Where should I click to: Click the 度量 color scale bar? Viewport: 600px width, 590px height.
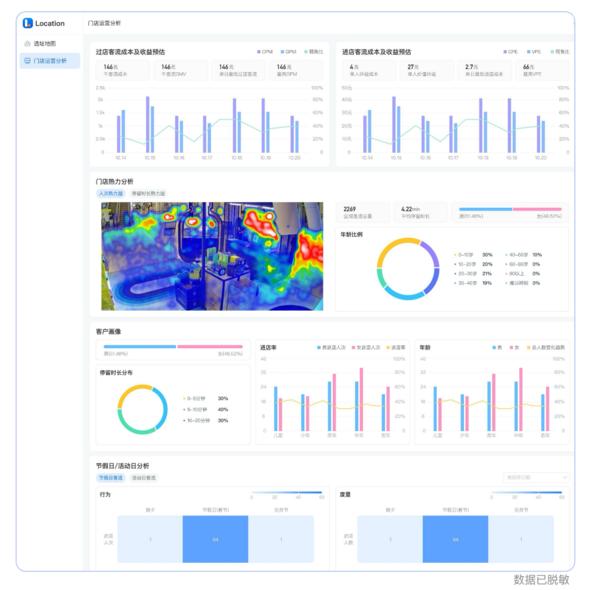pos(532,493)
